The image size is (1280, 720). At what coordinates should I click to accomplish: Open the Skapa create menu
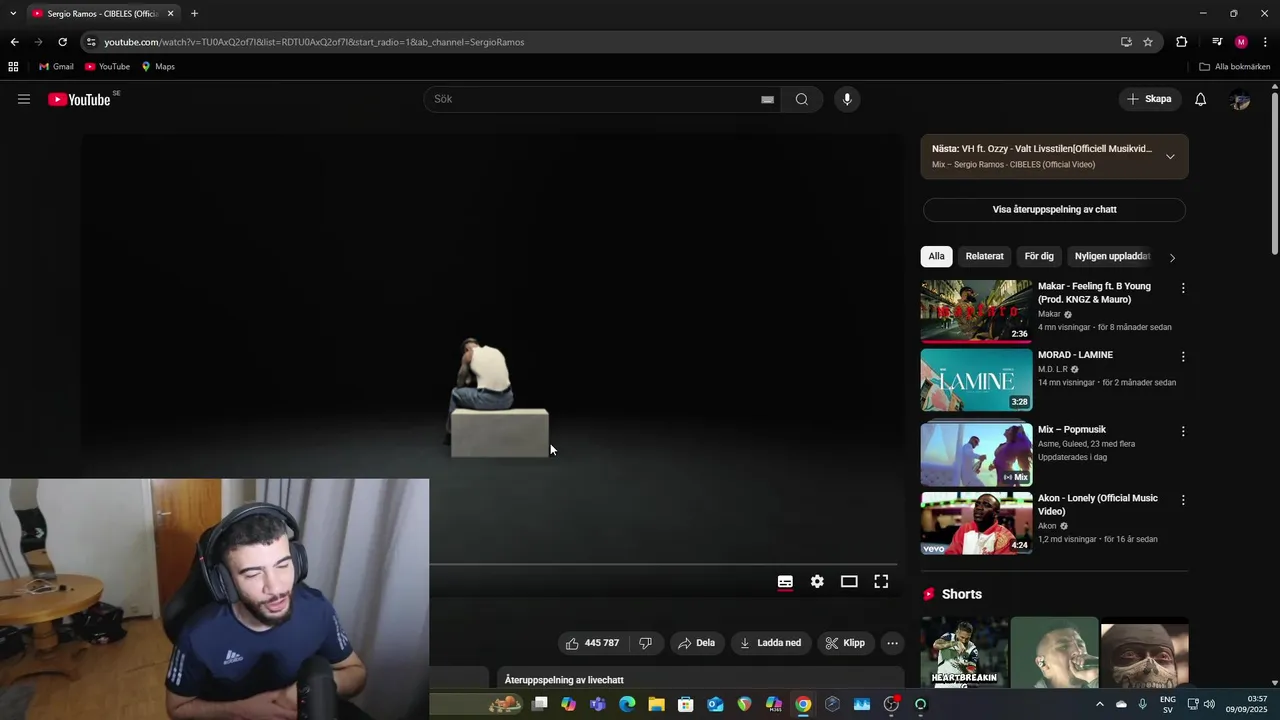(x=1149, y=99)
